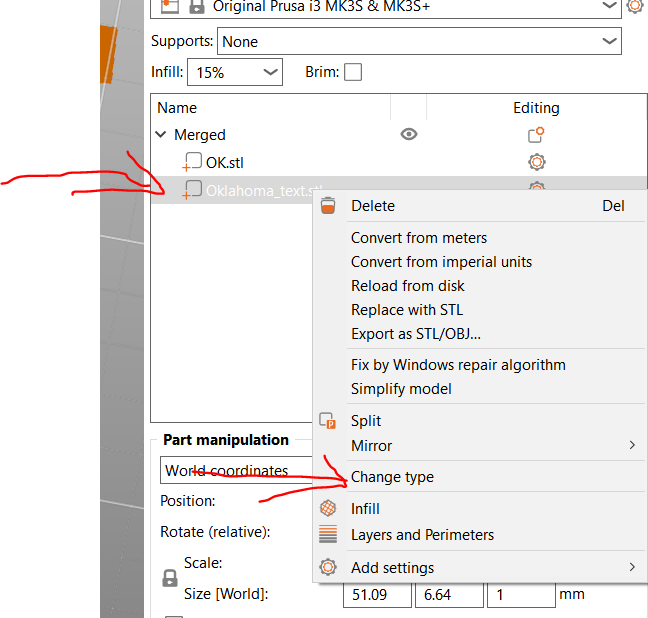Click the Infill pattern icon
The image size is (648, 618).
click(x=328, y=508)
